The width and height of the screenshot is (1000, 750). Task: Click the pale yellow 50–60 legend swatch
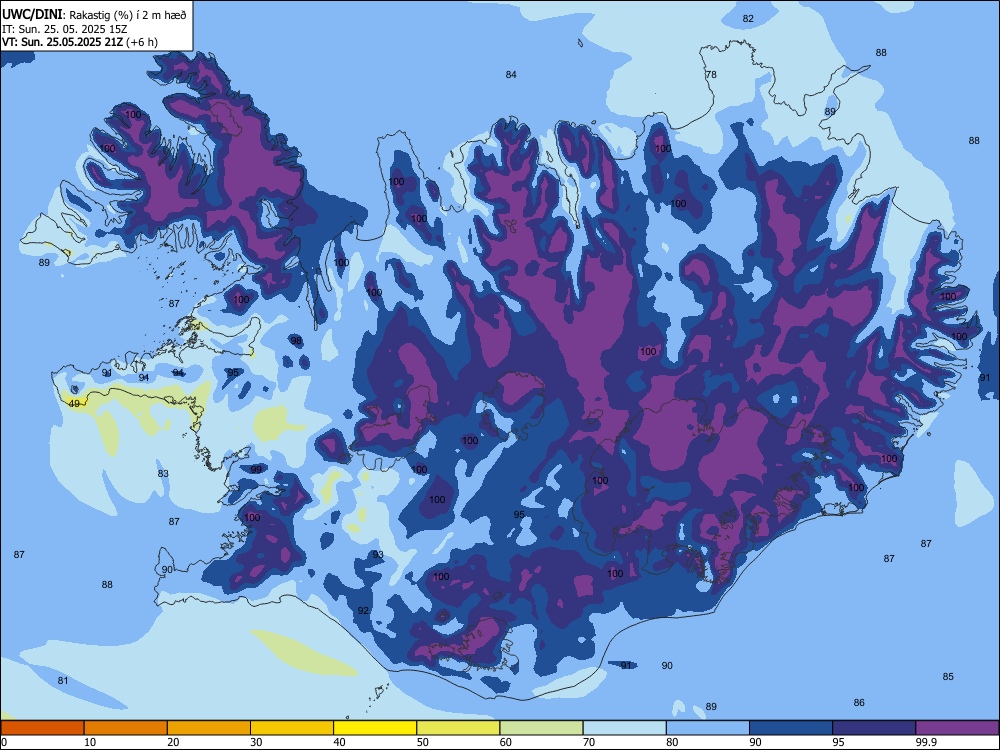coord(458,728)
